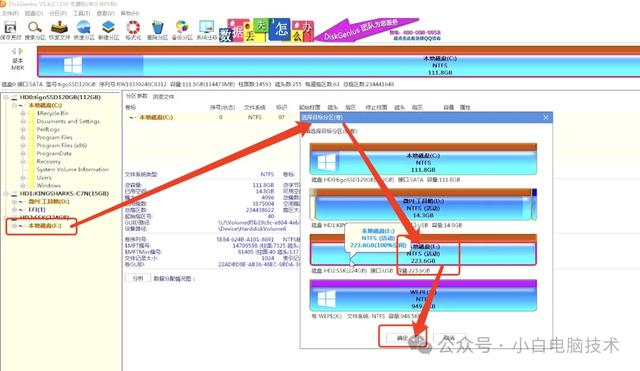Switch to the 浏览文件 Browse Files tab
Viewport: 640px width, 371px height.
tap(163, 97)
